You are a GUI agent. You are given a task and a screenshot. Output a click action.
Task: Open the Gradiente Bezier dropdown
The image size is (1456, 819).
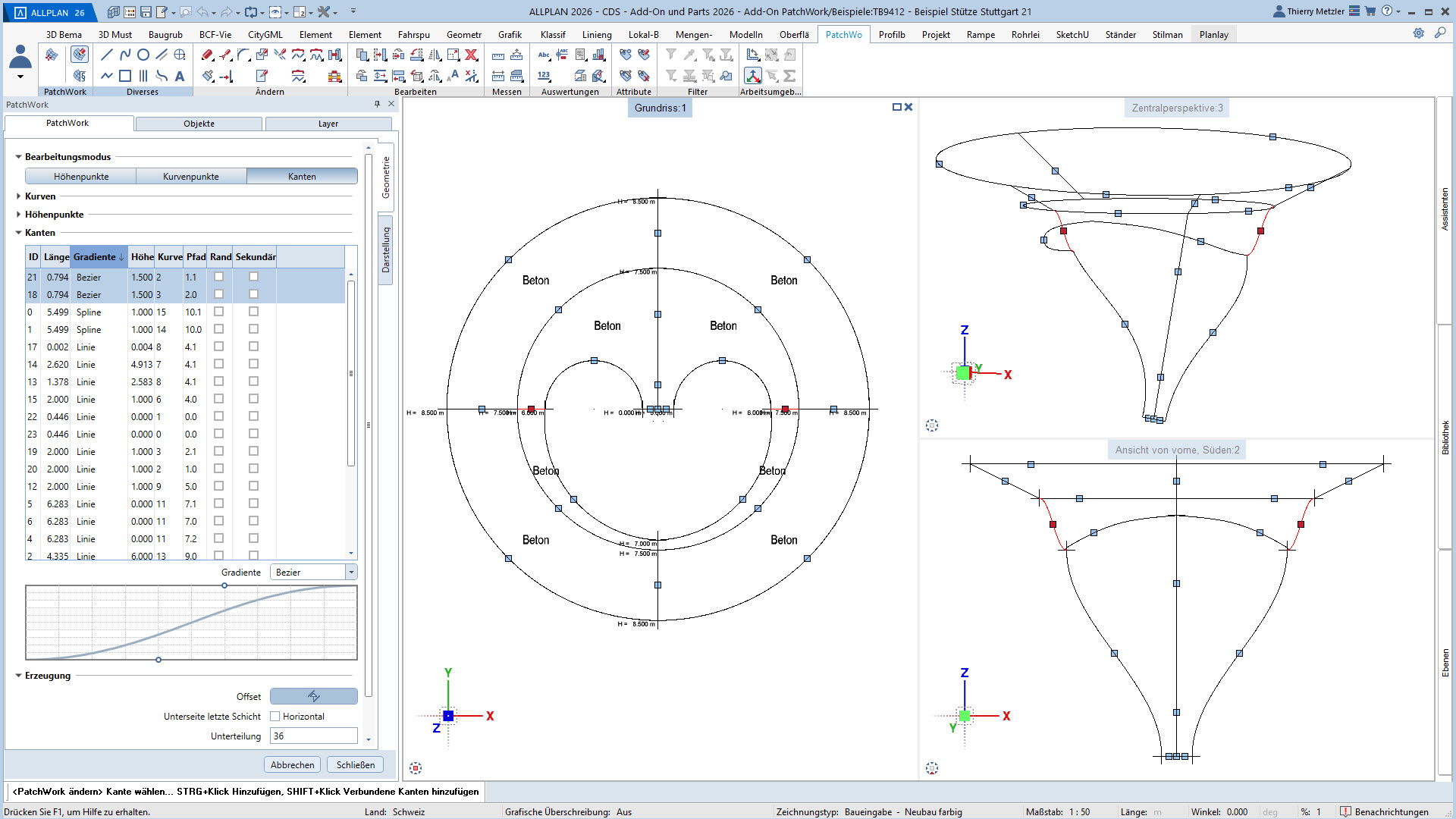click(x=351, y=573)
